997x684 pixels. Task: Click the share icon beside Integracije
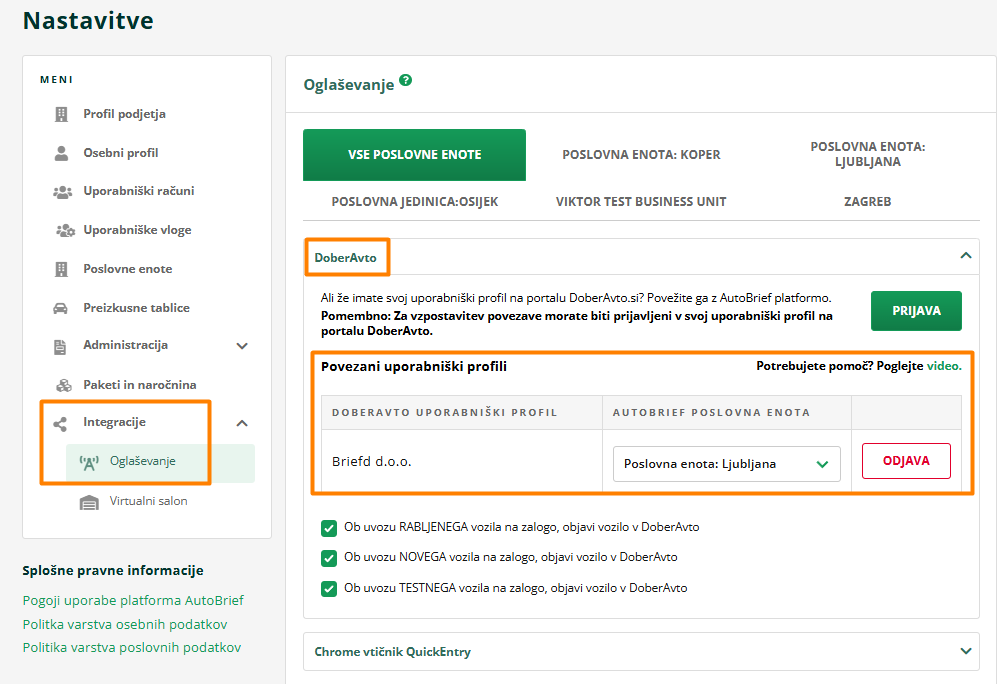click(x=60, y=424)
